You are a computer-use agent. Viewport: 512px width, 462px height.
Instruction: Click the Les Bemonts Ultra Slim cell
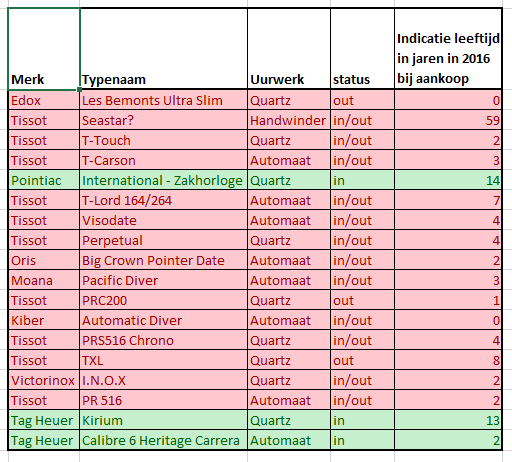point(164,100)
